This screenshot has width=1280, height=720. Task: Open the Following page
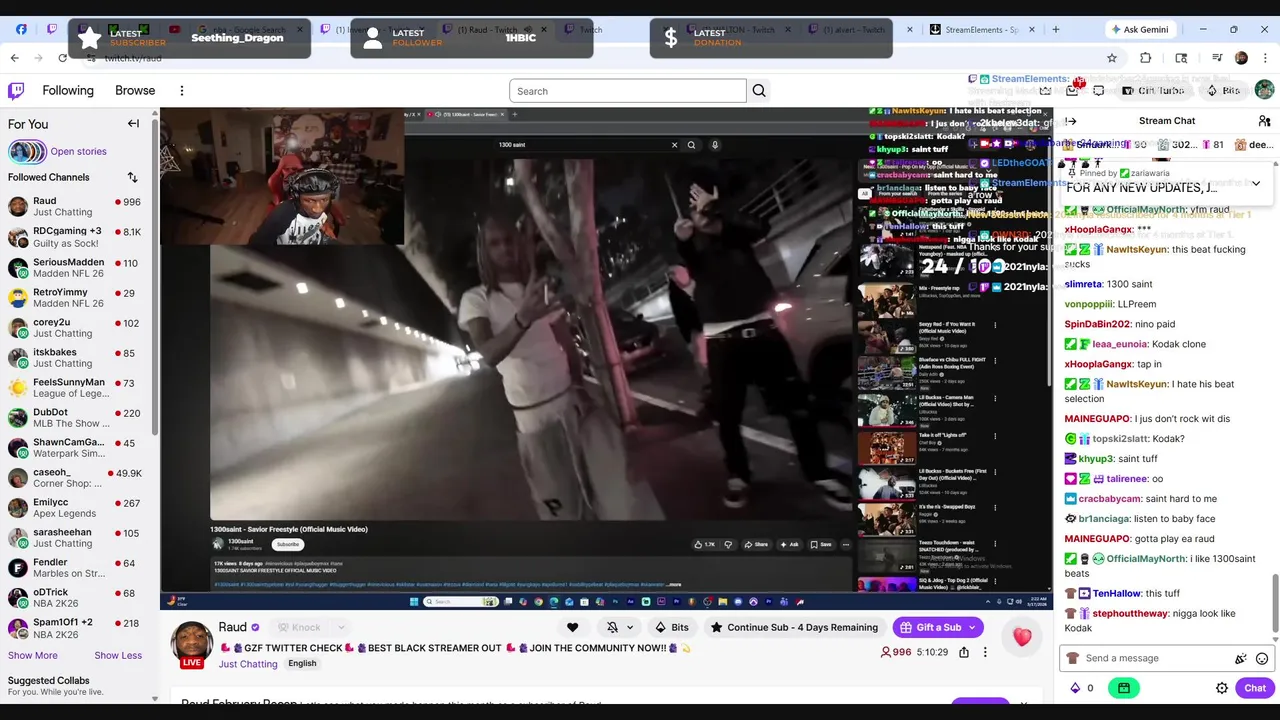68,90
